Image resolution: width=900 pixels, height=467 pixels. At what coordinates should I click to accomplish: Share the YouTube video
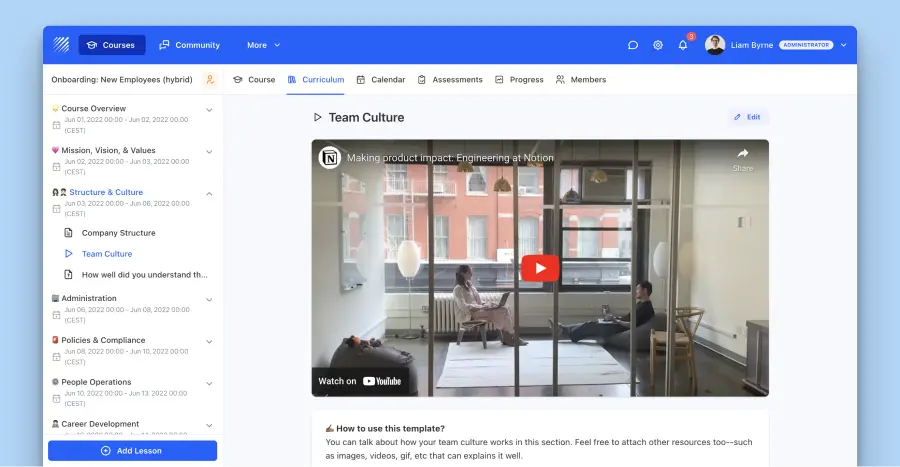(x=743, y=159)
